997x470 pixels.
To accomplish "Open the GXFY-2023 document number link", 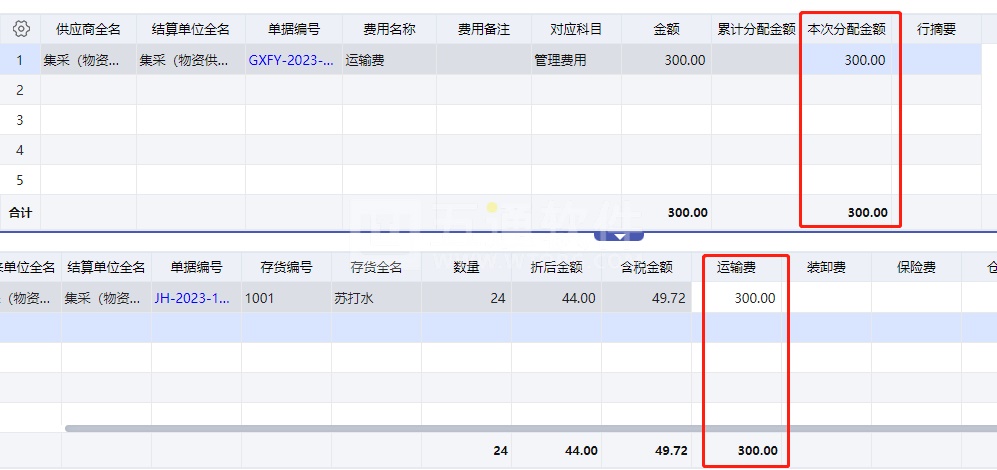I will [x=292, y=60].
